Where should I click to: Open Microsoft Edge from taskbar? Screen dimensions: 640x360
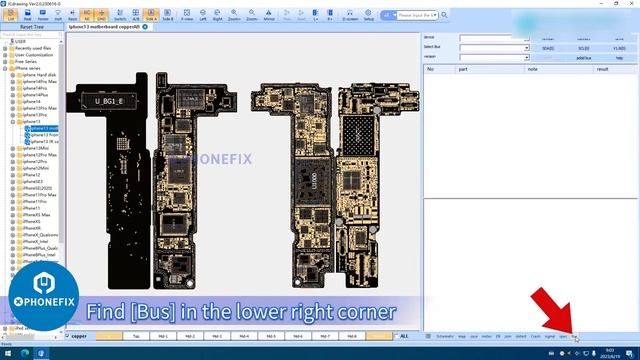click(24, 353)
